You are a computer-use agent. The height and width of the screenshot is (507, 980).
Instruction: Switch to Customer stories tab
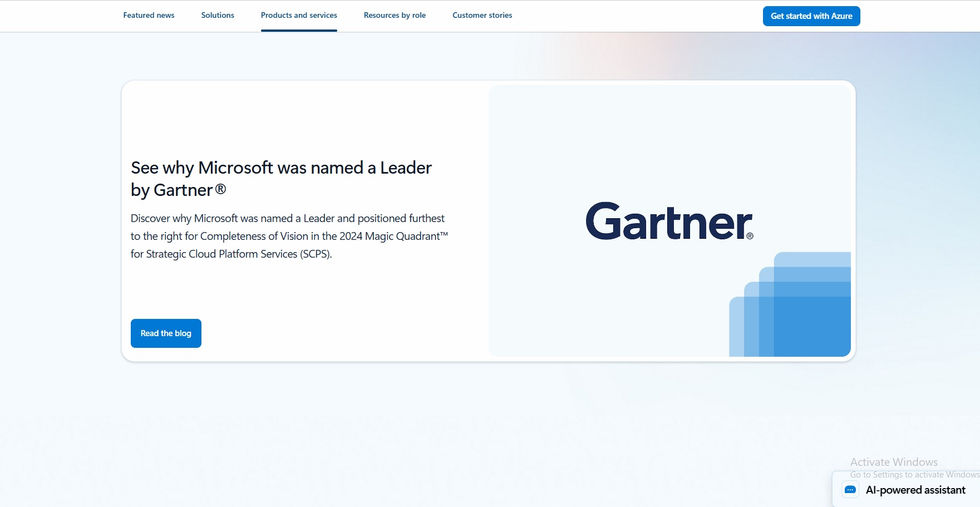(482, 16)
